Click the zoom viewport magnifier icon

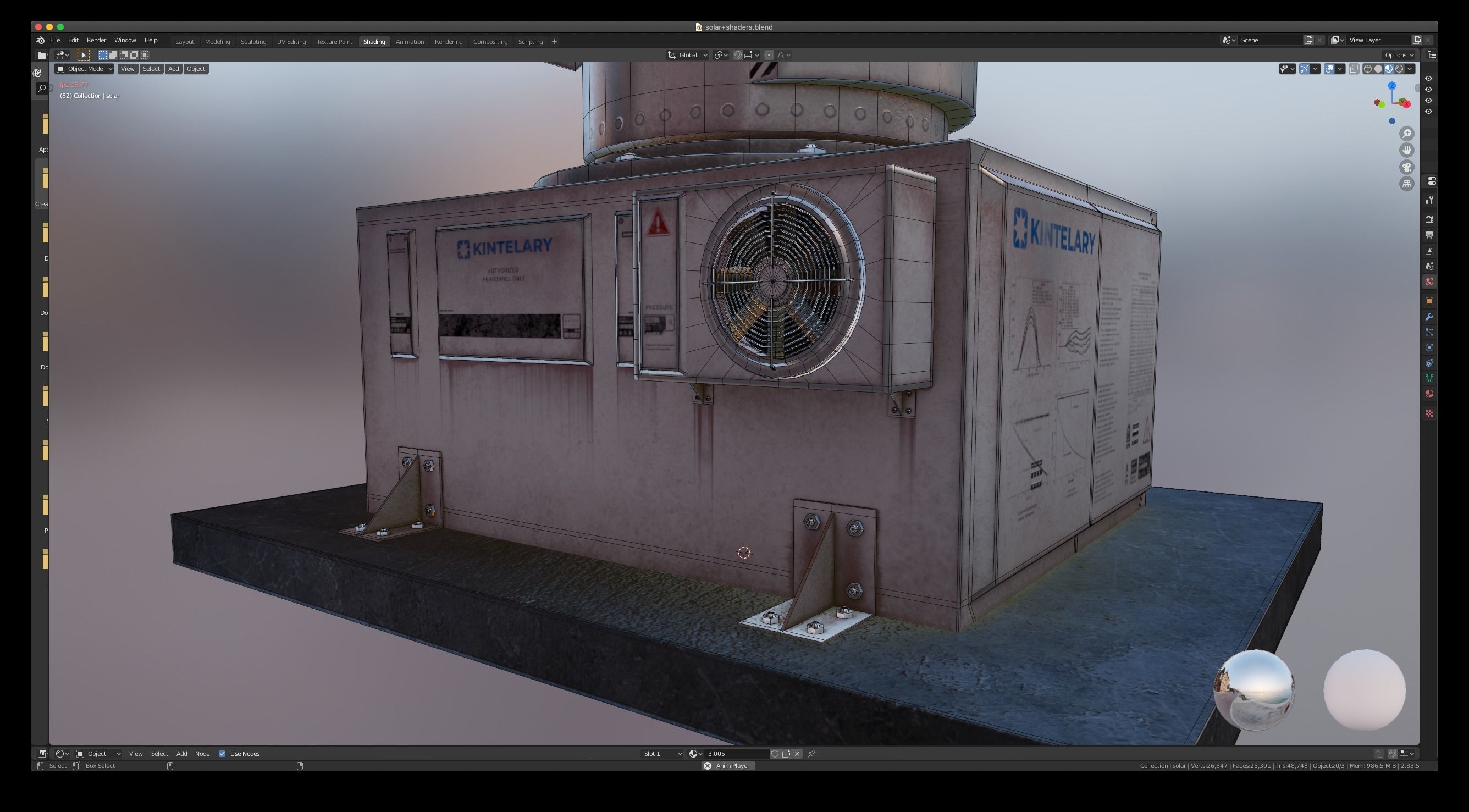(x=1406, y=134)
